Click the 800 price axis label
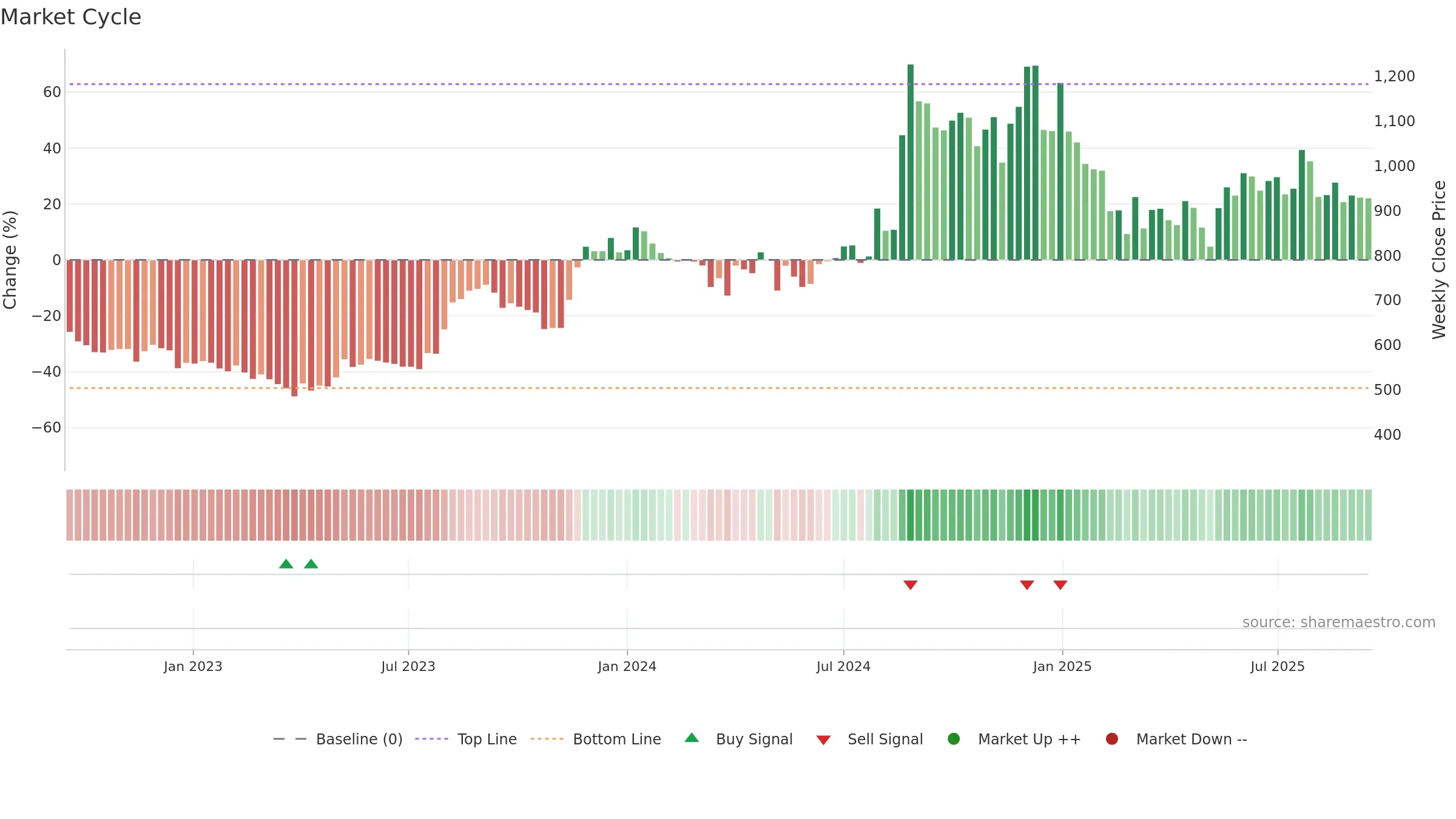 [x=1387, y=255]
